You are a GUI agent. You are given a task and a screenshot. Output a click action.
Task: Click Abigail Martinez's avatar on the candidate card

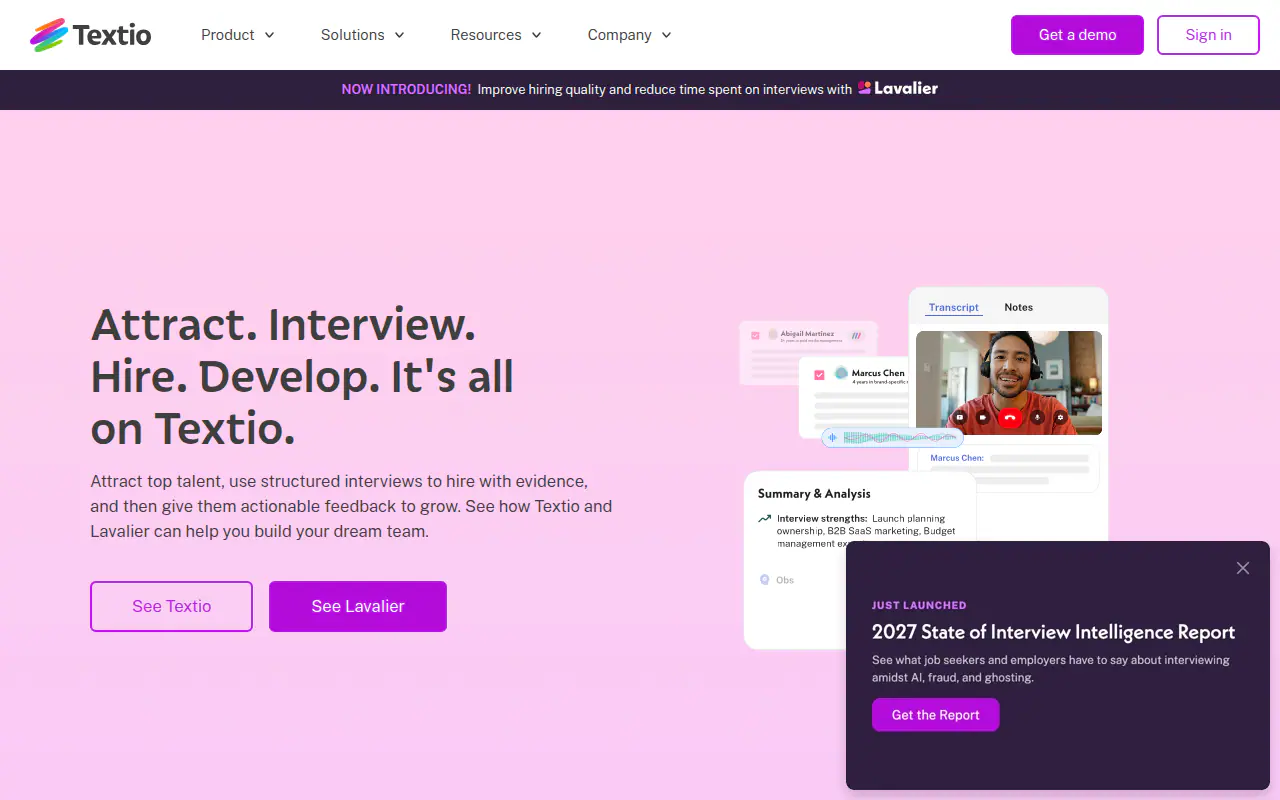point(772,335)
